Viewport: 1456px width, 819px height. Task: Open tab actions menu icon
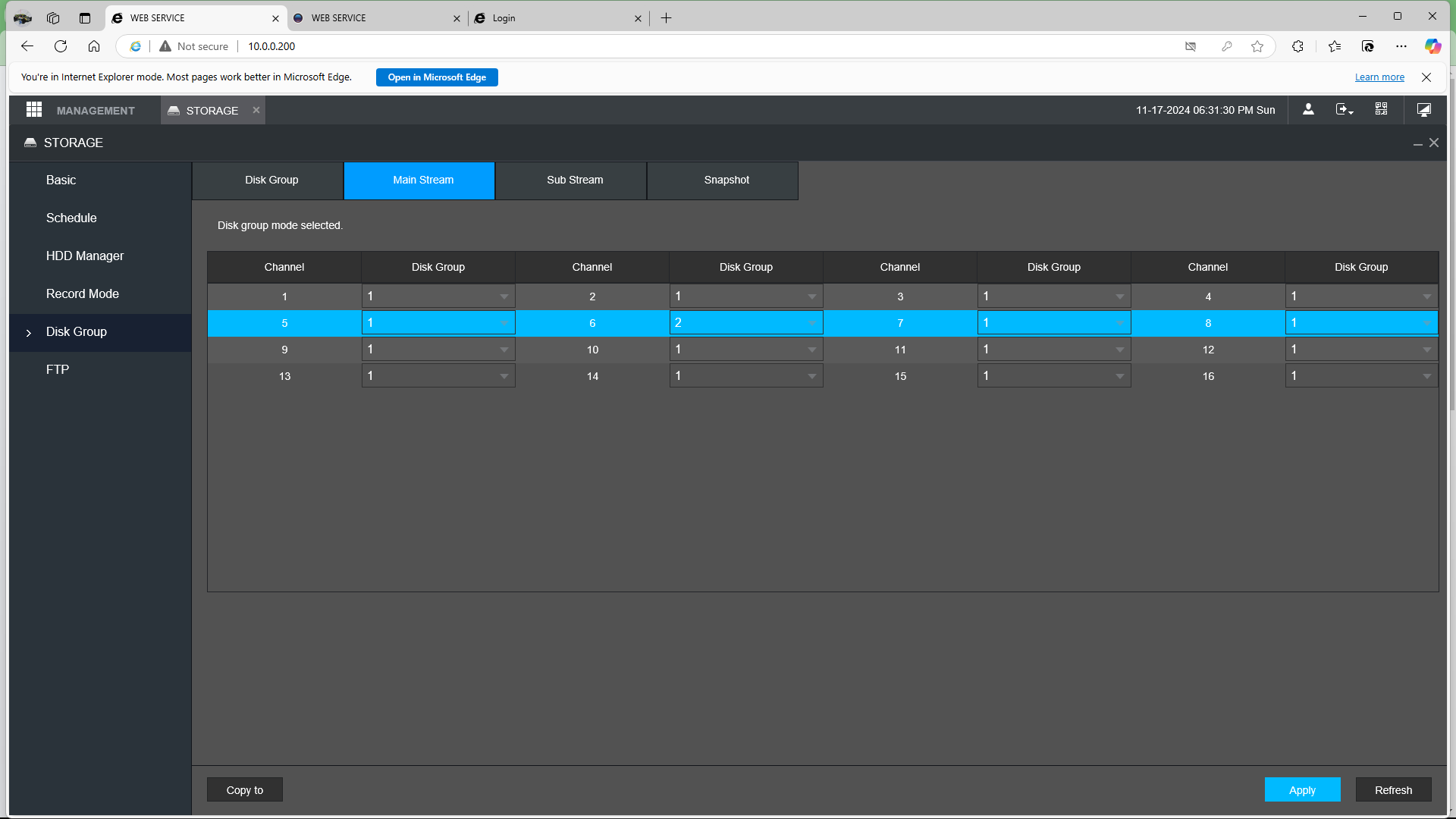click(85, 18)
